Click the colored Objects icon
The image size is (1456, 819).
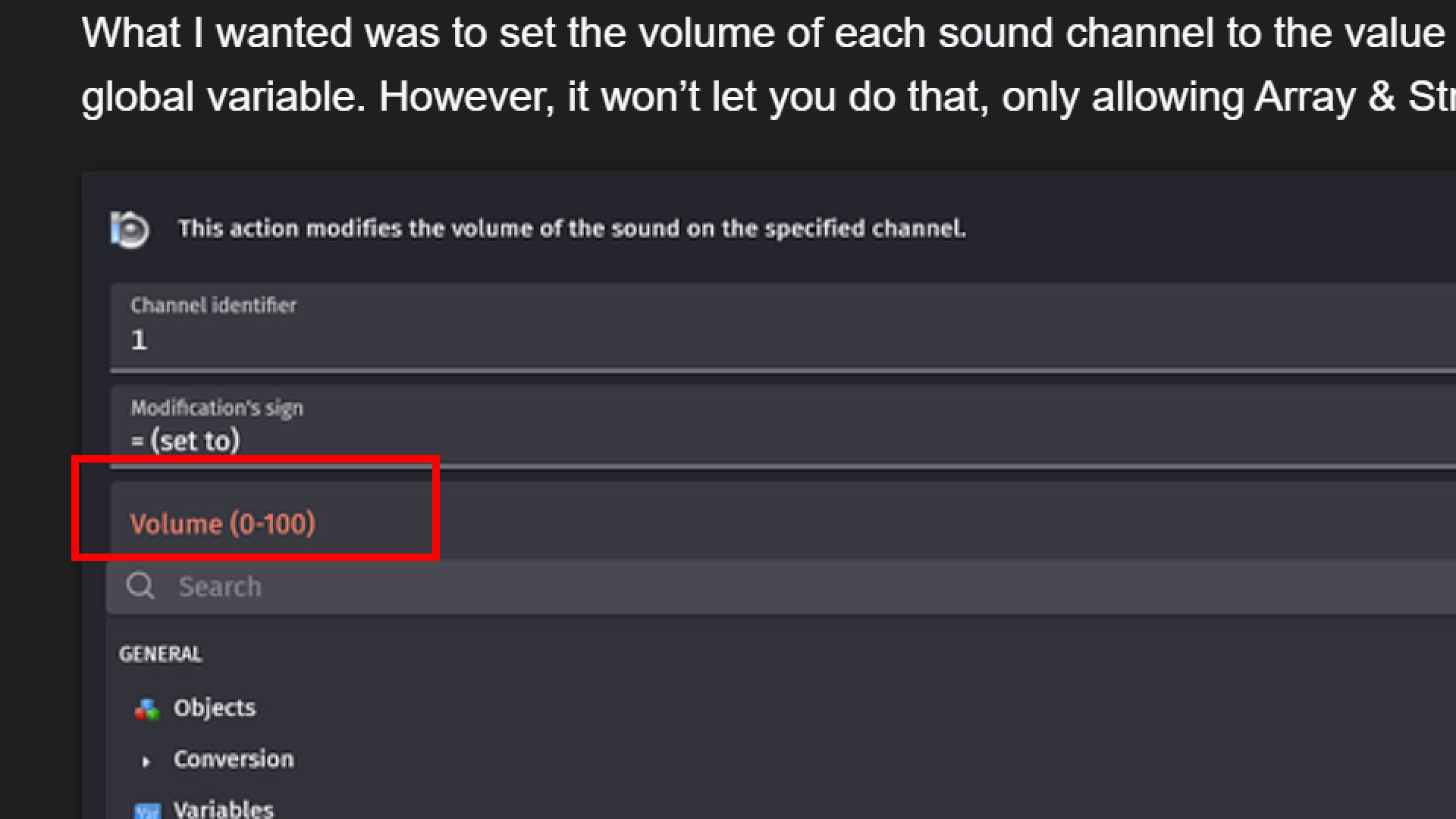pyautogui.click(x=146, y=709)
